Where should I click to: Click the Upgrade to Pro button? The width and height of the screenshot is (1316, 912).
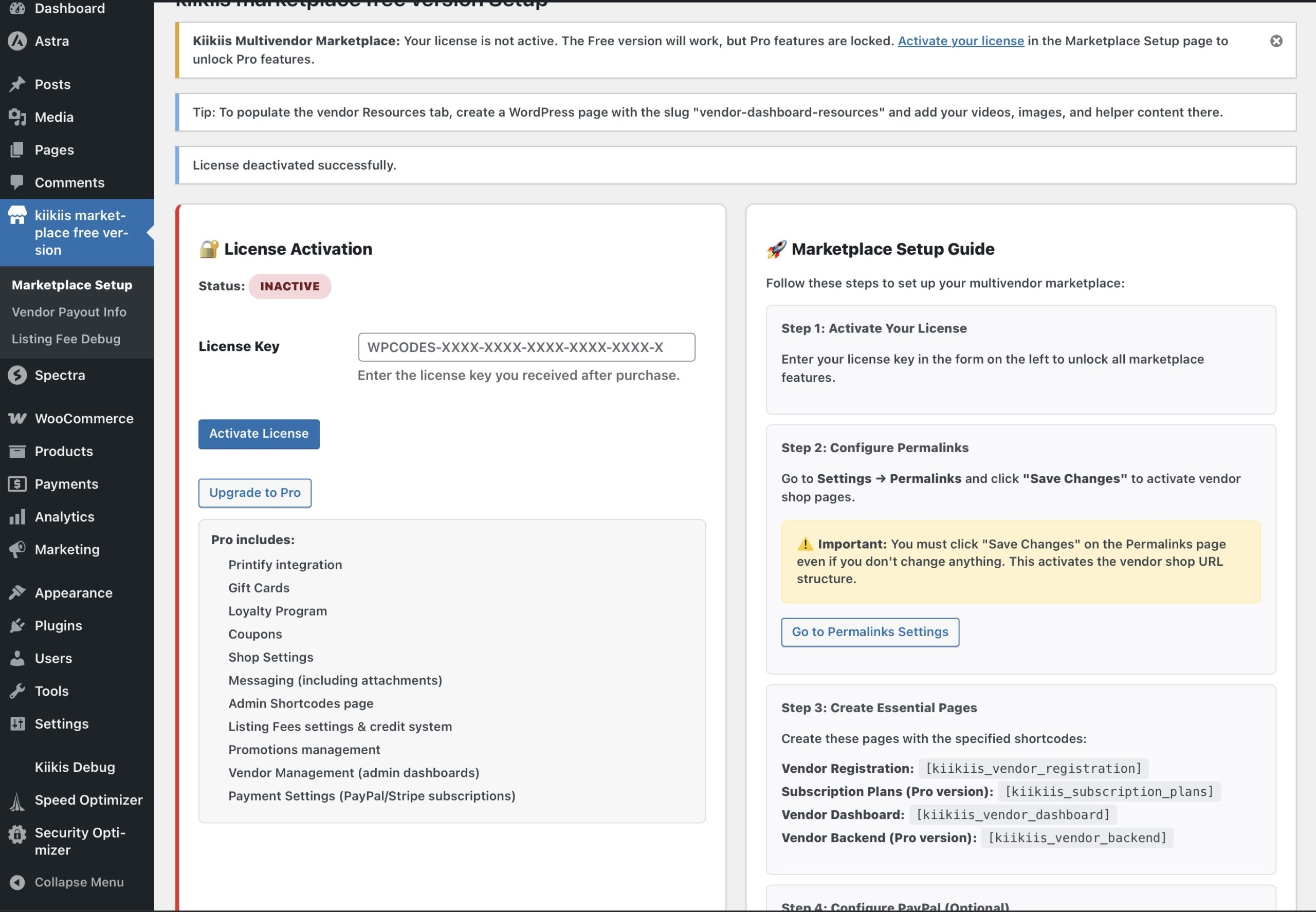coord(255,493)
